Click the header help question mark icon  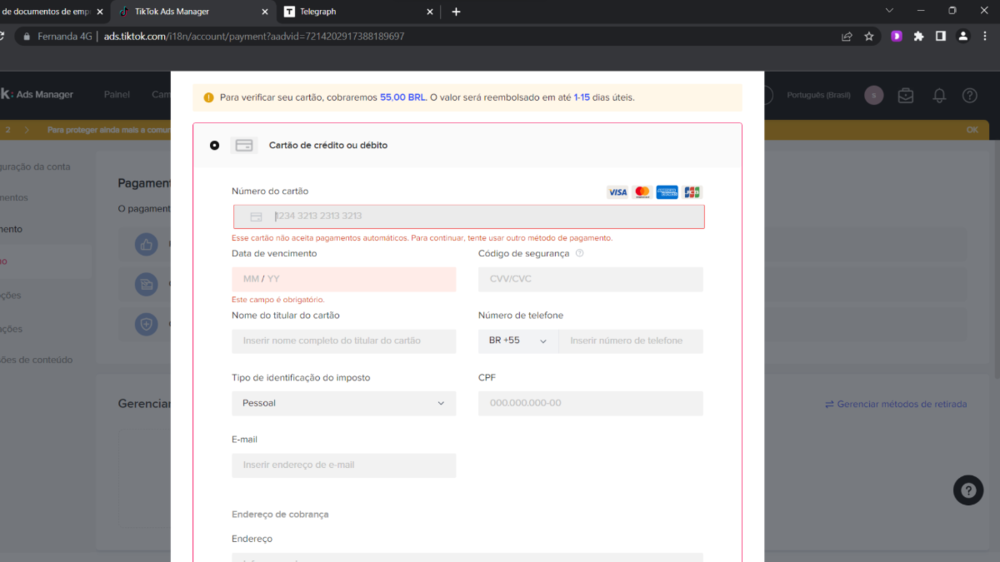point(970,96)
